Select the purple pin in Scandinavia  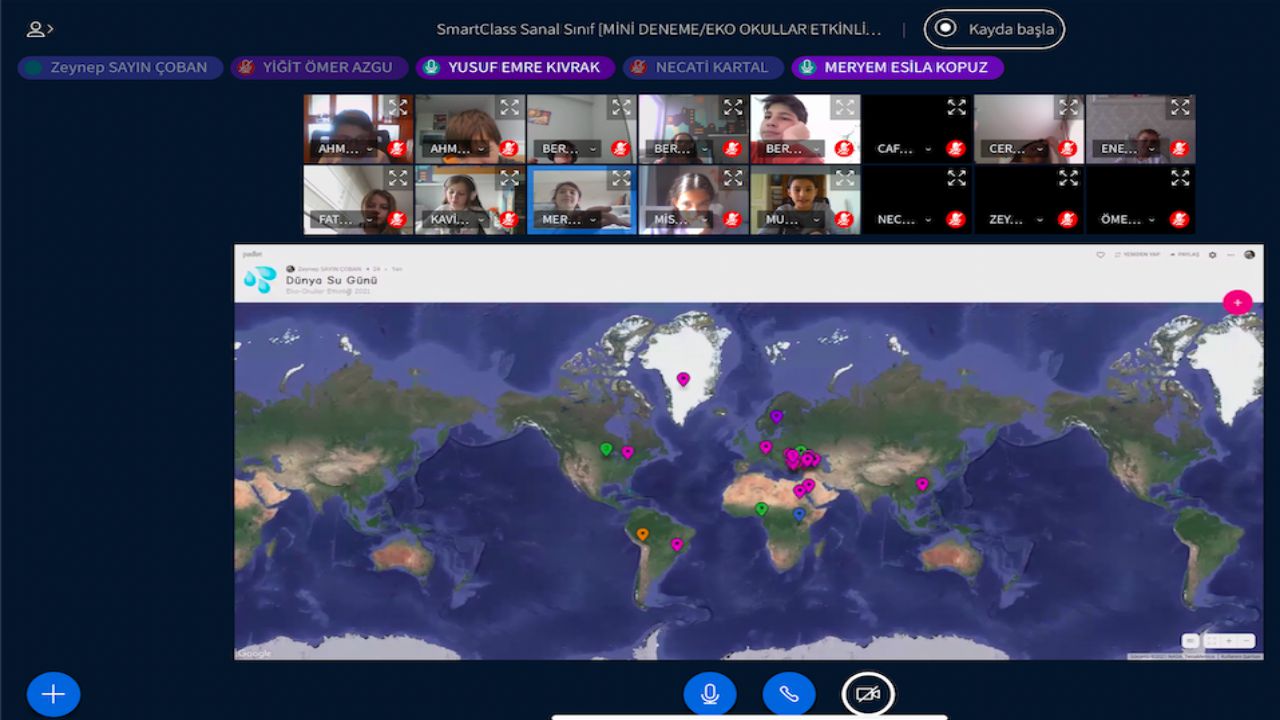776,416
